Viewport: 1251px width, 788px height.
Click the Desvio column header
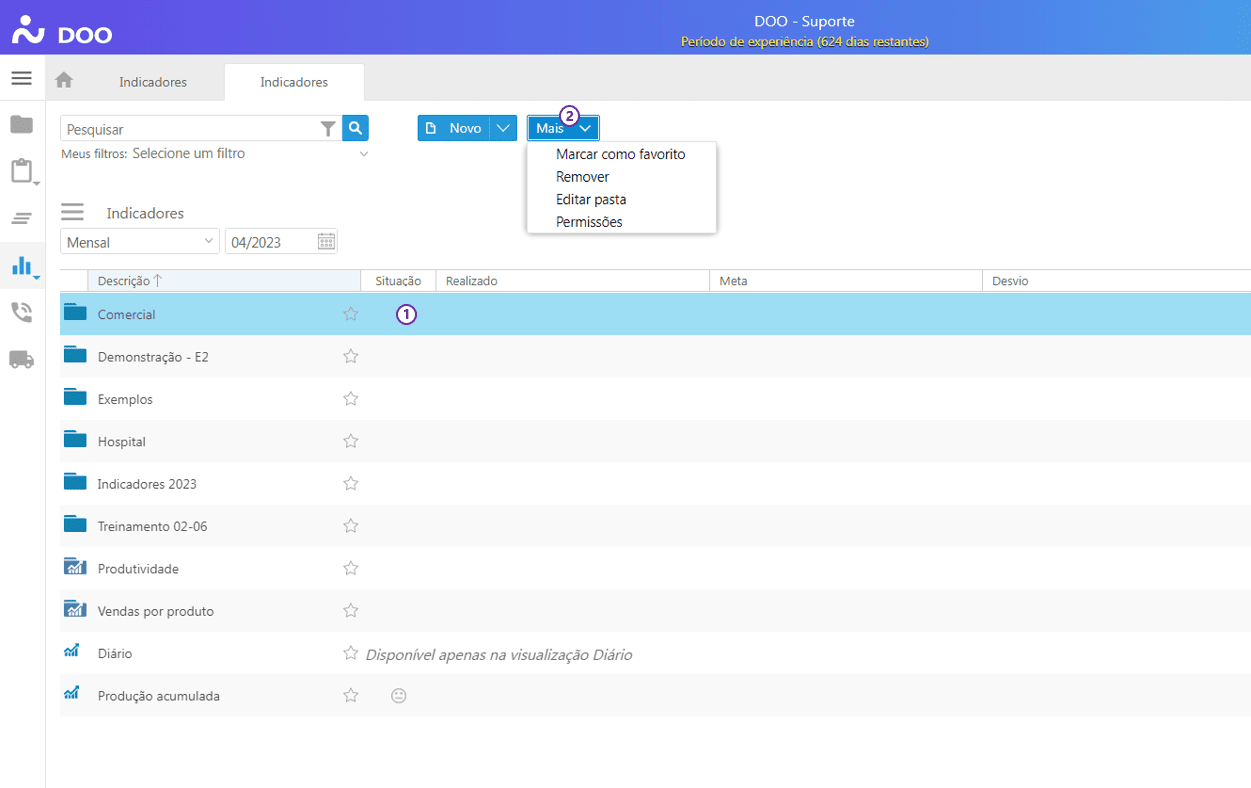(x=1117, y=281)
